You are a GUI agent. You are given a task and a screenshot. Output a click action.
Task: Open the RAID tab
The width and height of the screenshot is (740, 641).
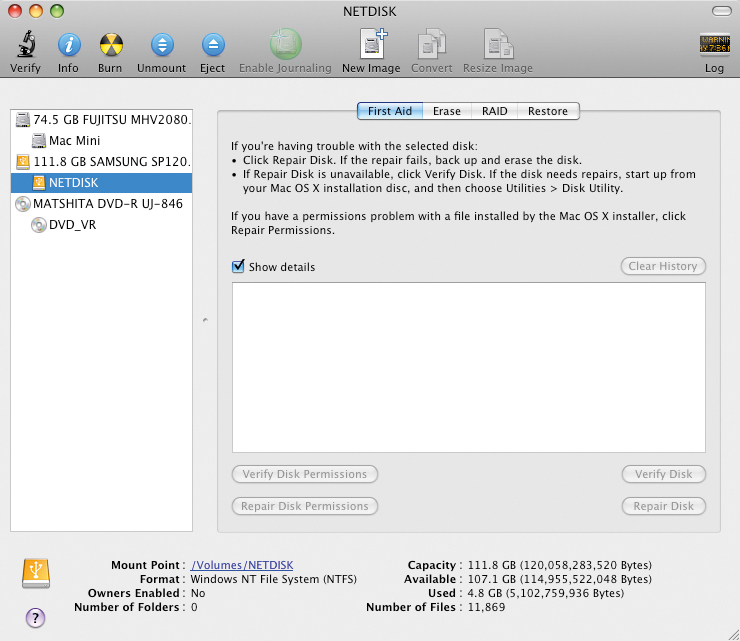(494, 111)
